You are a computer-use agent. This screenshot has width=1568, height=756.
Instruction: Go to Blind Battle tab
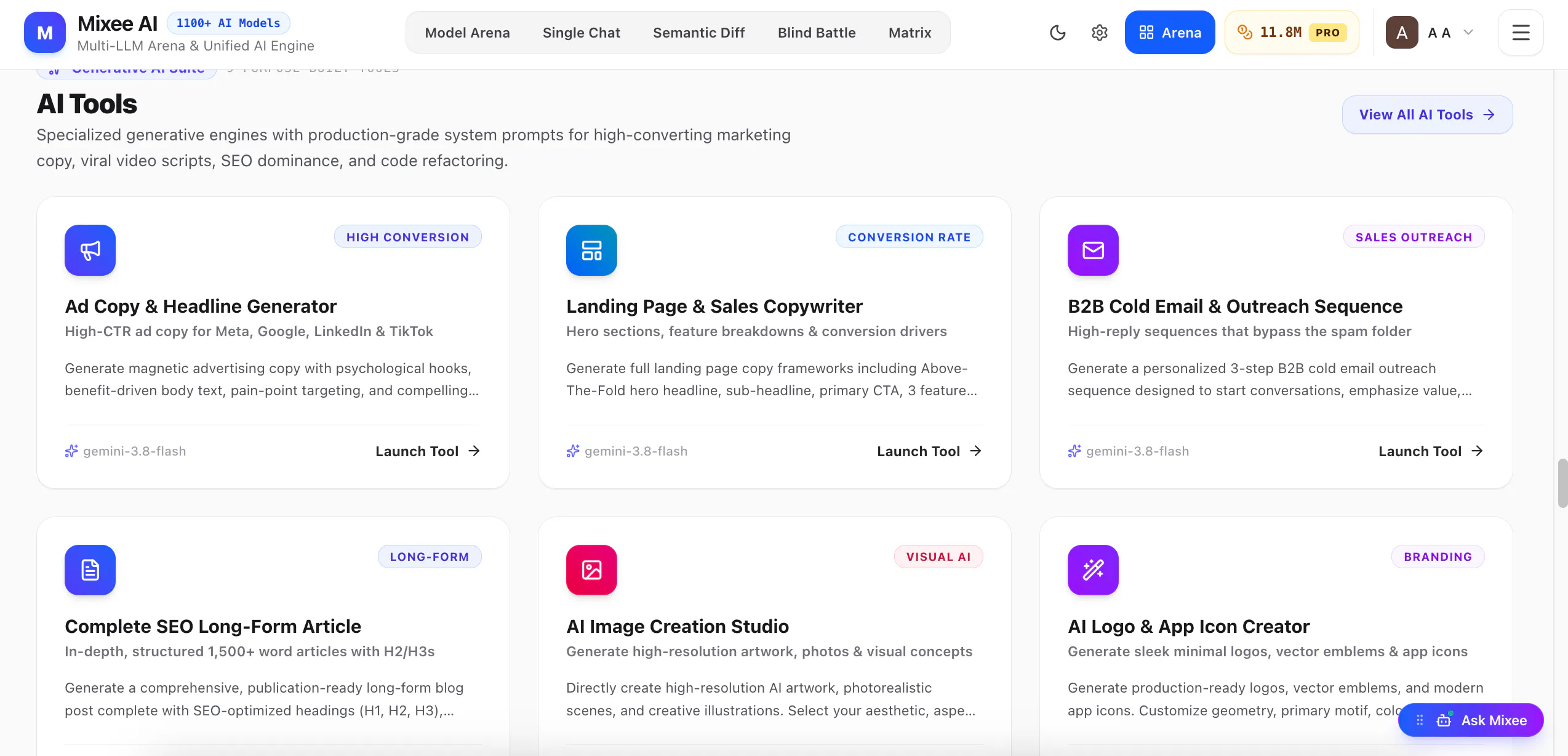point(817,33)
